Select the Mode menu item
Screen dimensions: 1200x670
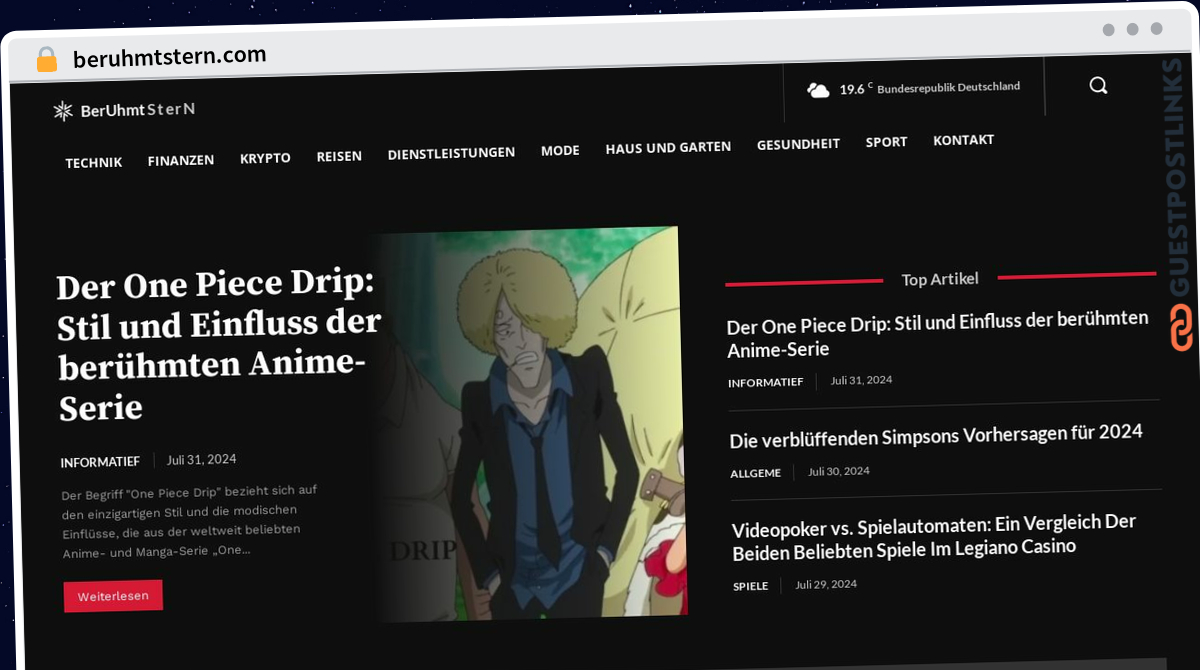pyautogui.click(x=560, y=150)
